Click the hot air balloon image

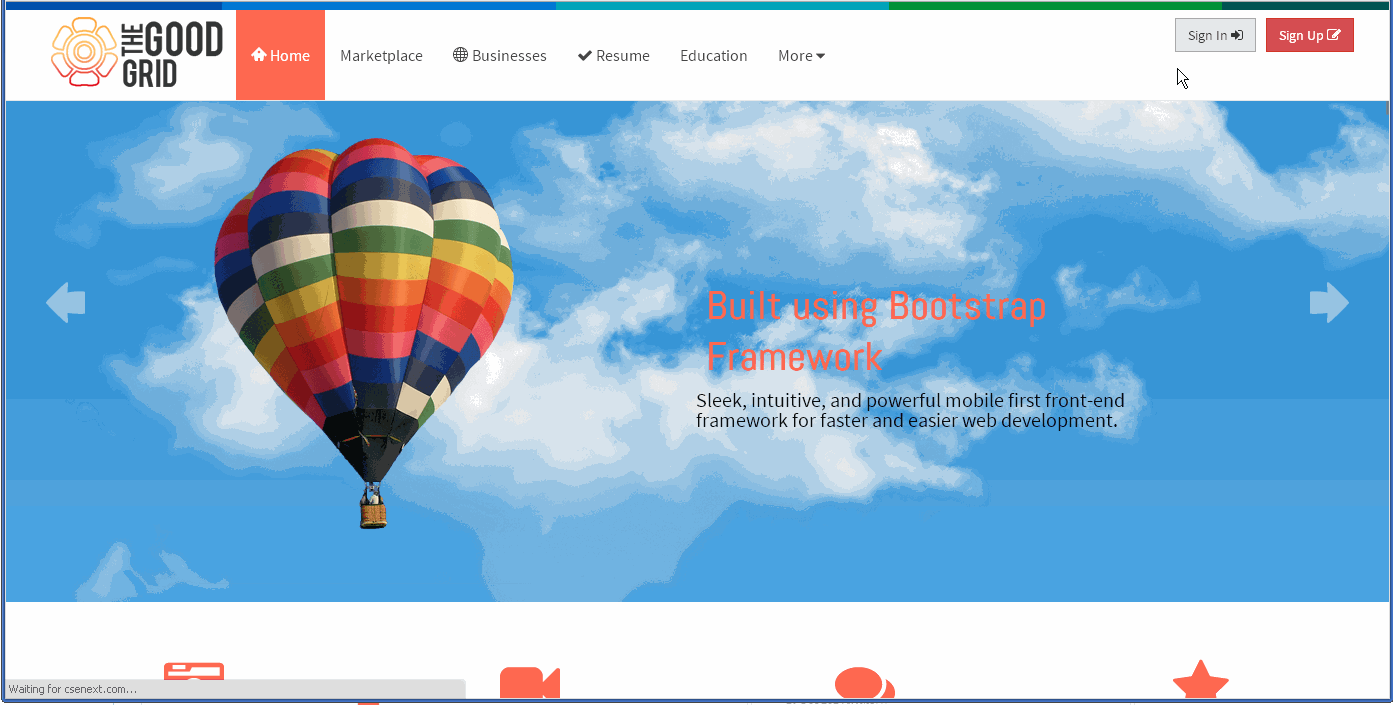[x=363, y=333]
